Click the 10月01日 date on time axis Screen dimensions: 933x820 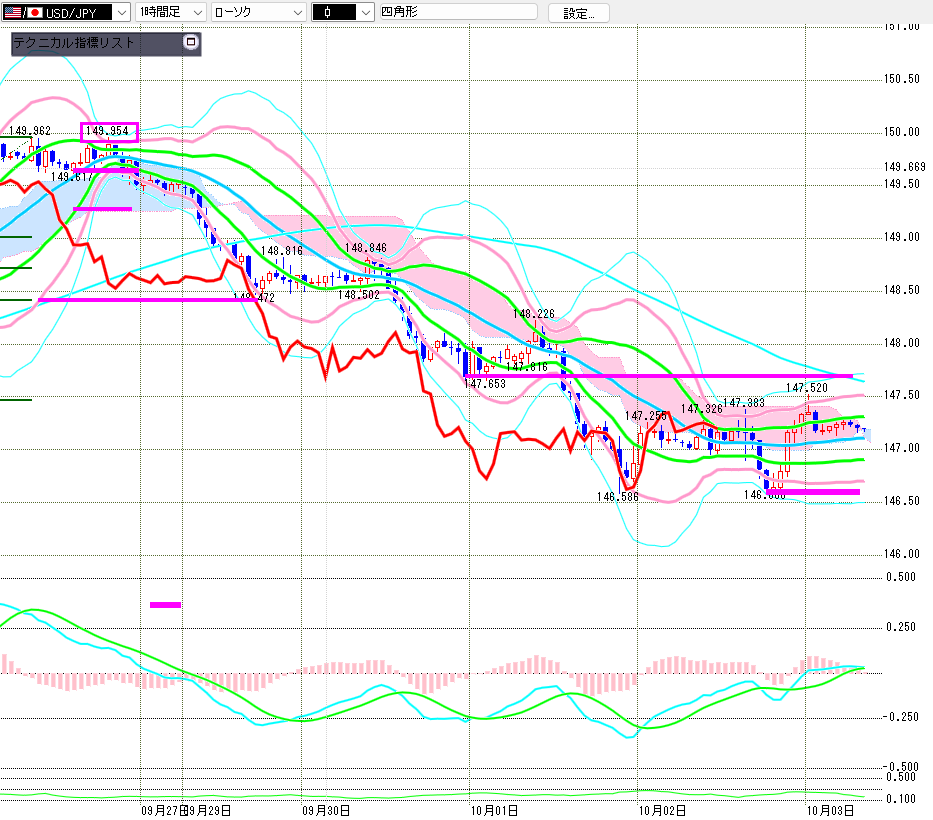tap(491, 810)
